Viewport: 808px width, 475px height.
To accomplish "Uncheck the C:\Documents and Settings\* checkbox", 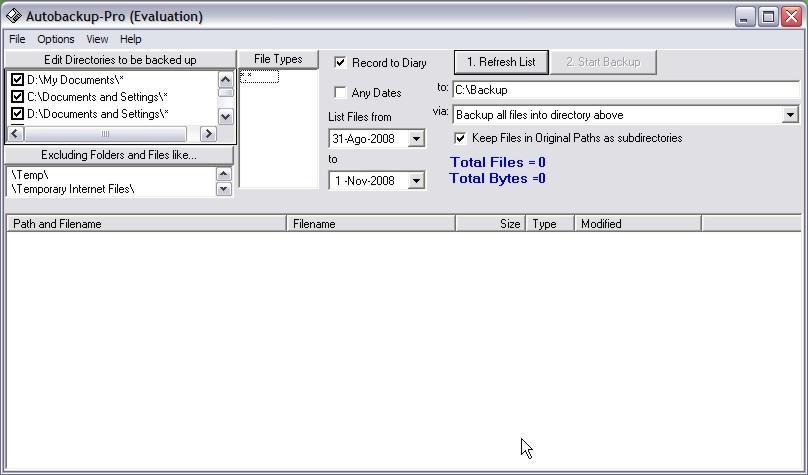I will click(x=18, y=97).
